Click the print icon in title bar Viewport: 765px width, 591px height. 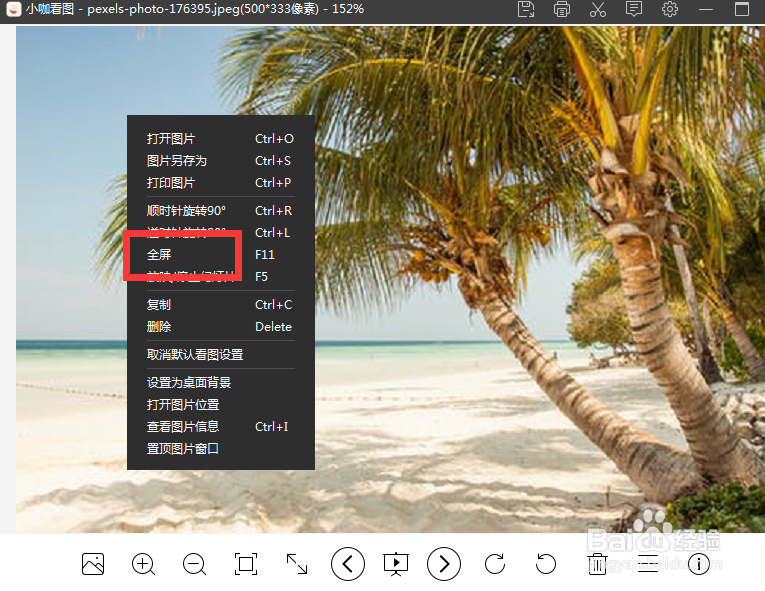pos(562,9)
